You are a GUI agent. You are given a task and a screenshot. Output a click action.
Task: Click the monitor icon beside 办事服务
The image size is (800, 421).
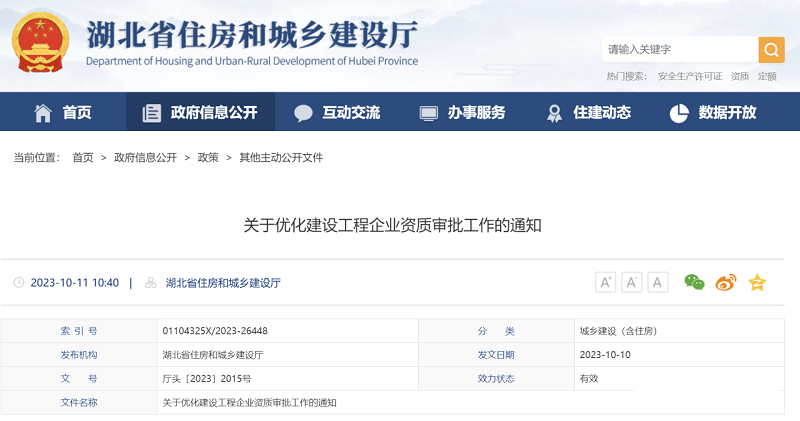point(429,113)
